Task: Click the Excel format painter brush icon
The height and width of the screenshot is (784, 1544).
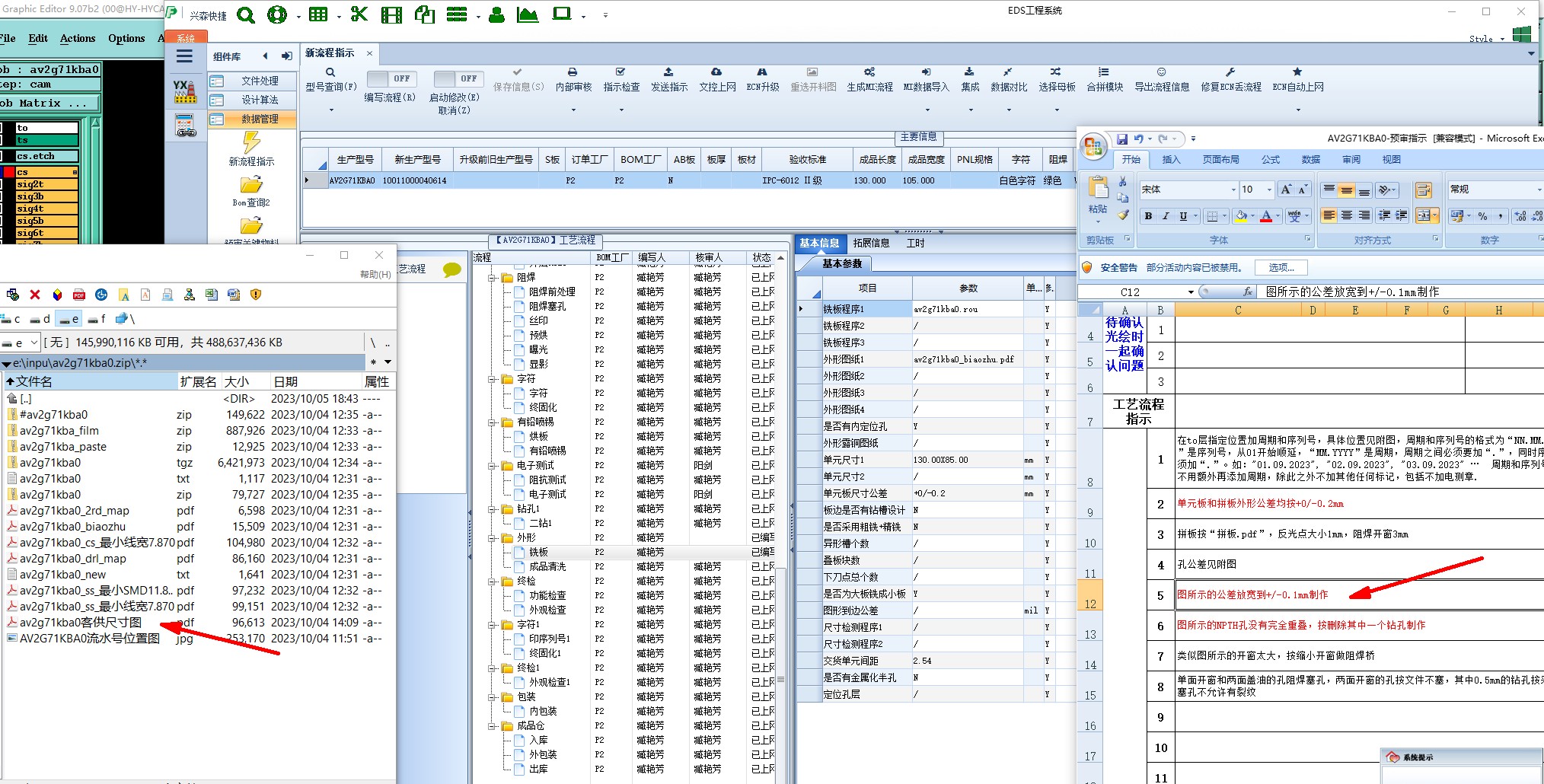Action: pyautogui.click(x=1123, y=215)
